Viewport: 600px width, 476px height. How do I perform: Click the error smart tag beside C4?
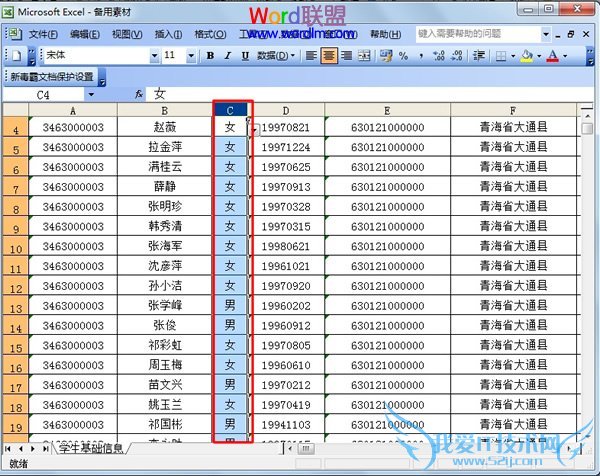point(256,130)
